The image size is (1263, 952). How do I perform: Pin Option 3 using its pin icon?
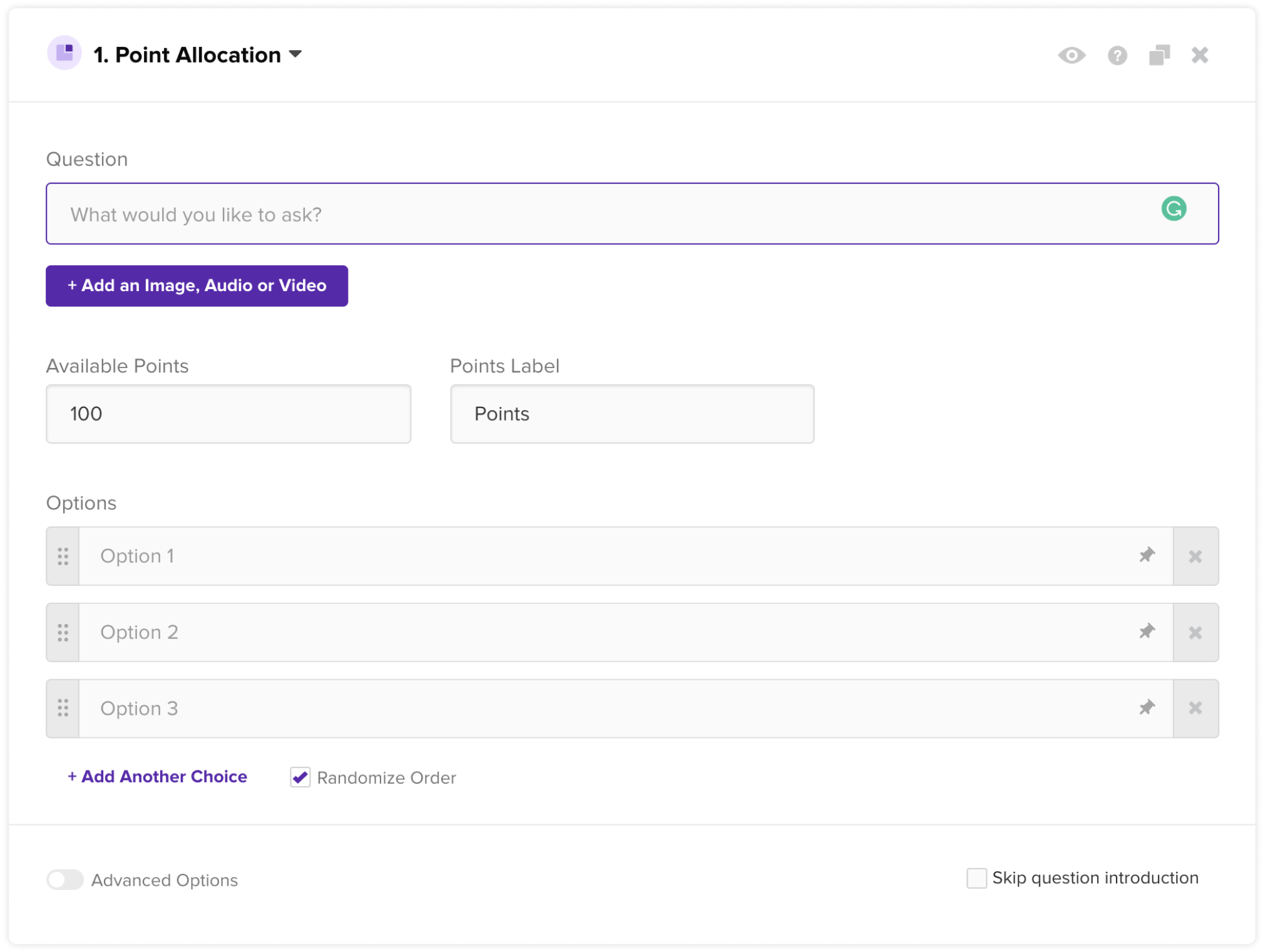coord(1147,707)
